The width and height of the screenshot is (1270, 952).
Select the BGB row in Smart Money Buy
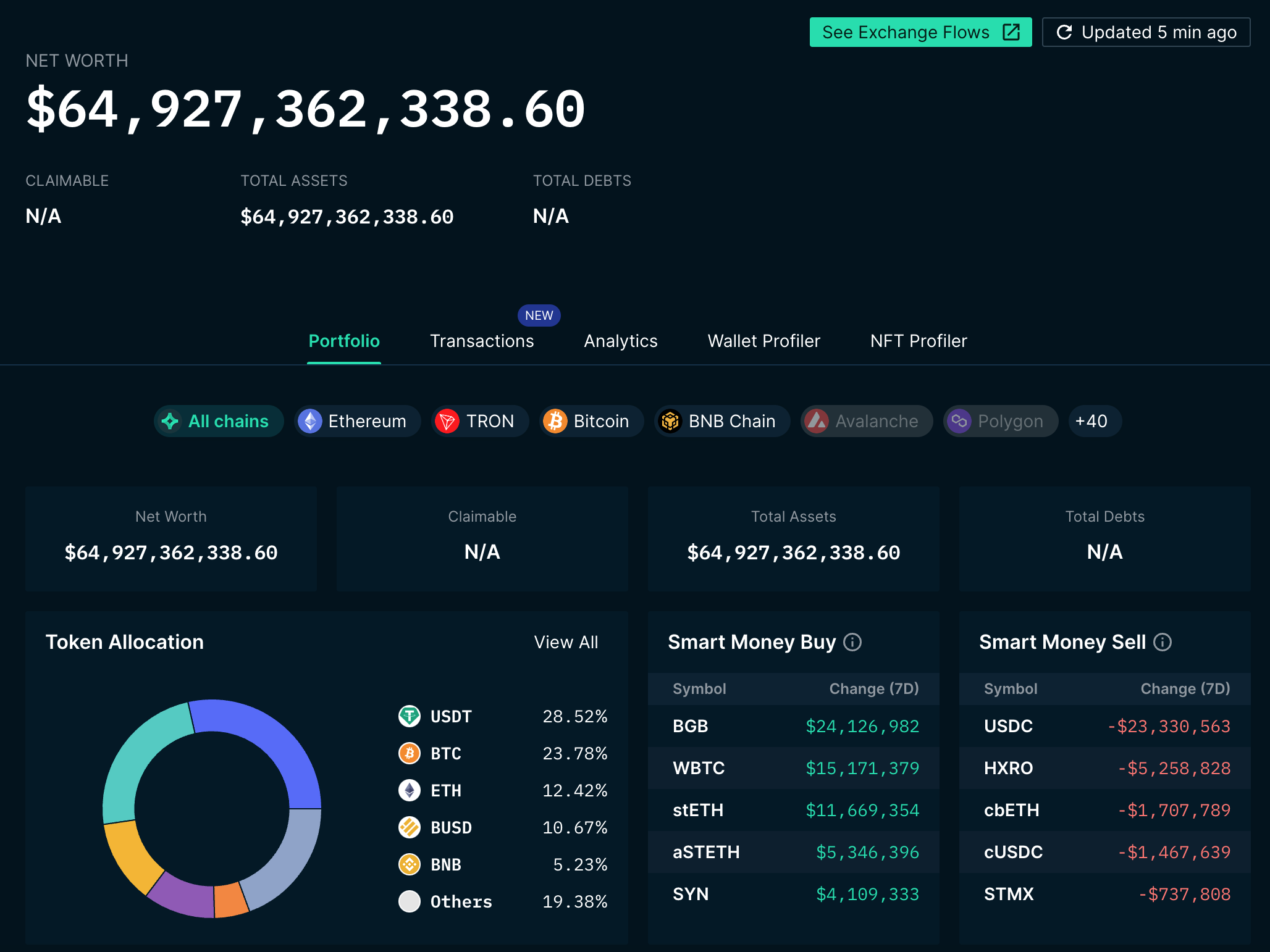point(794,727)
